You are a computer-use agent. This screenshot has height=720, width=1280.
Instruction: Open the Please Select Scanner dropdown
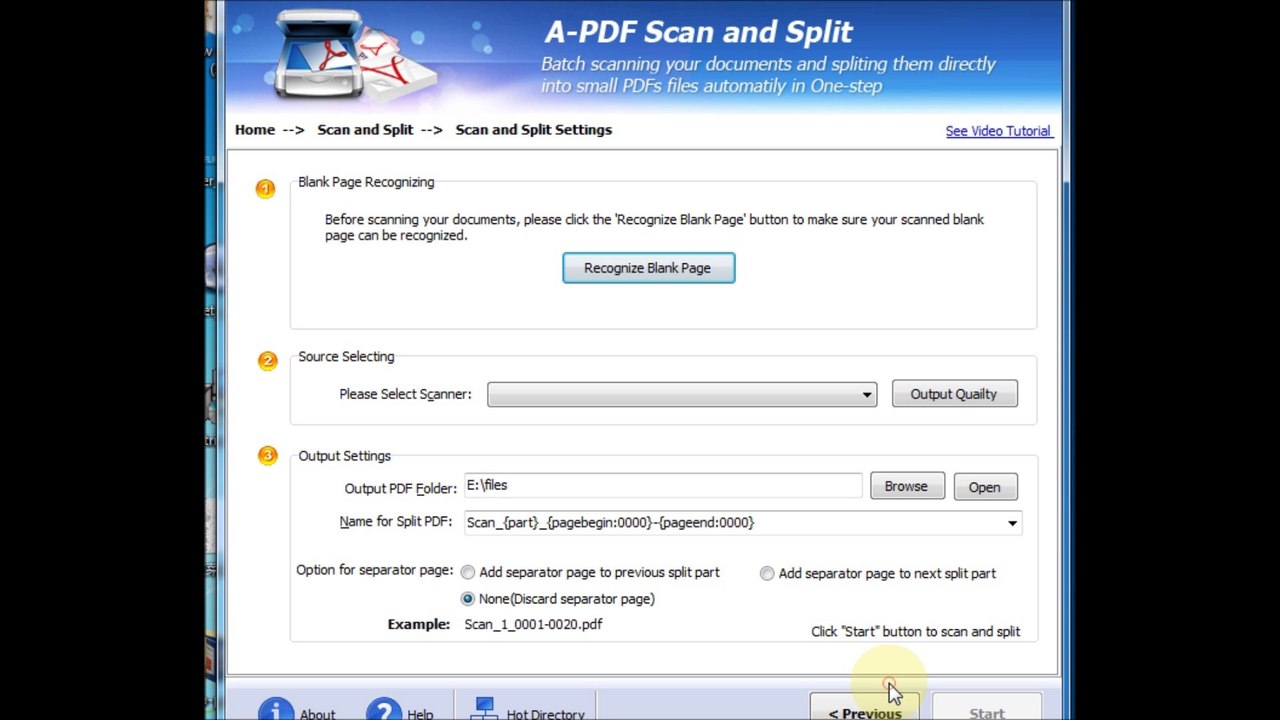click(682, 394)
